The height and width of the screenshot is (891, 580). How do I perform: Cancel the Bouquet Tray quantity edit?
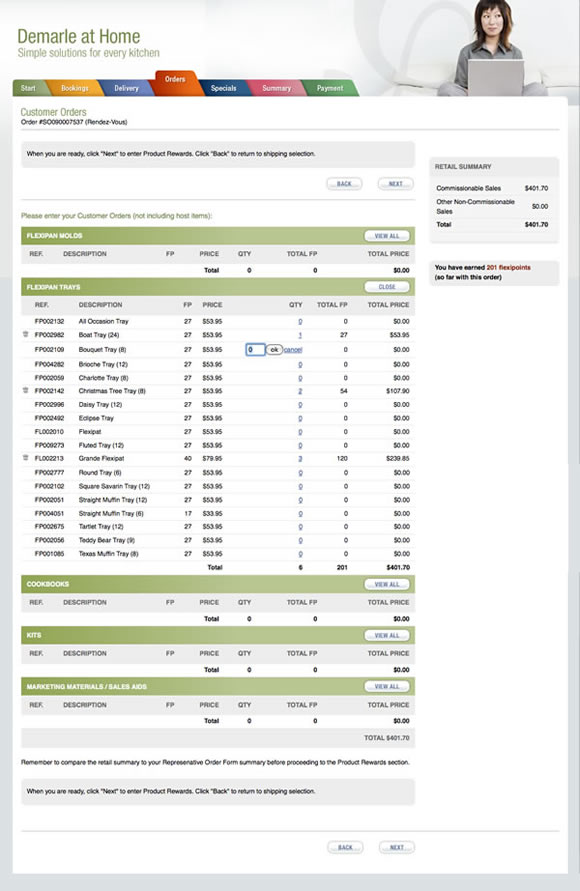tap(293, 350)
